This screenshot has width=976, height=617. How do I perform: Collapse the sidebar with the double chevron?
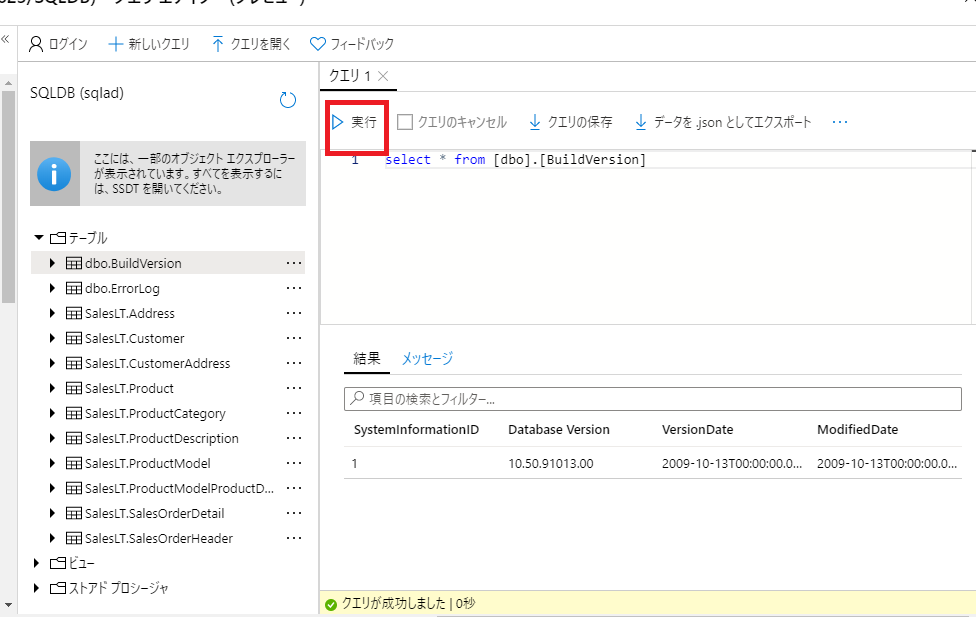5,39
